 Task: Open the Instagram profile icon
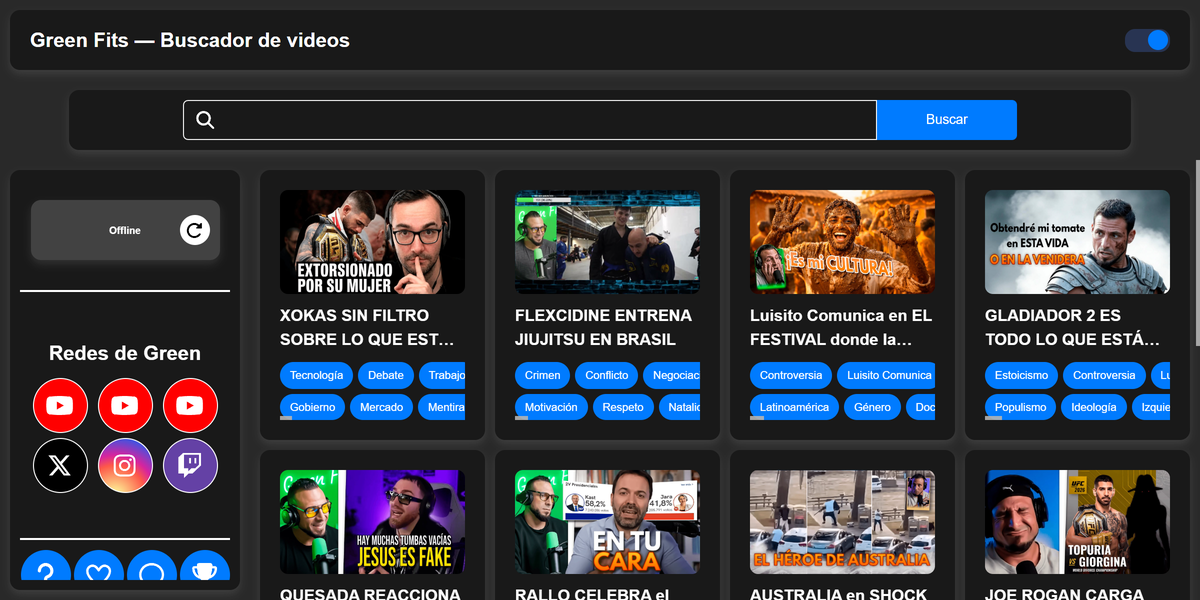(x=125, y=465)
